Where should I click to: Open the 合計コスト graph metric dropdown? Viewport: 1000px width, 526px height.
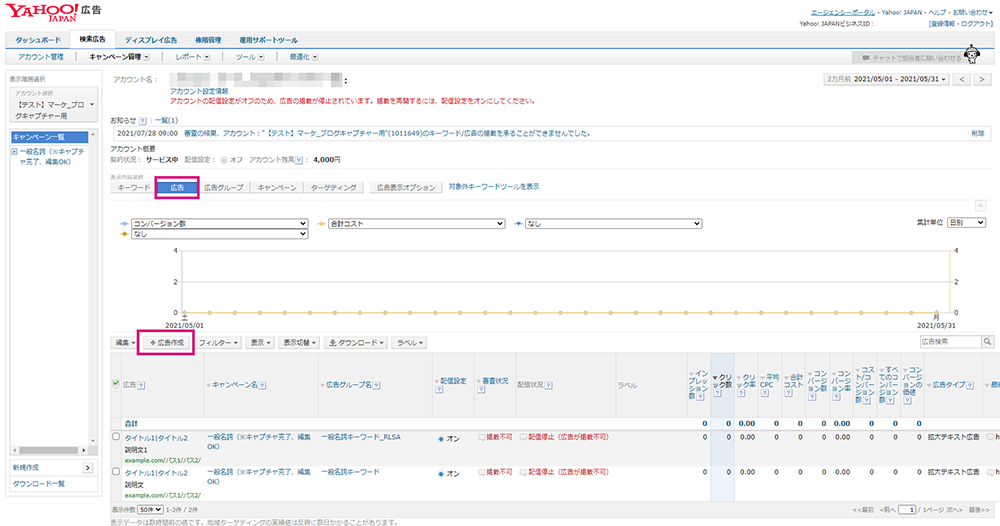416,224
